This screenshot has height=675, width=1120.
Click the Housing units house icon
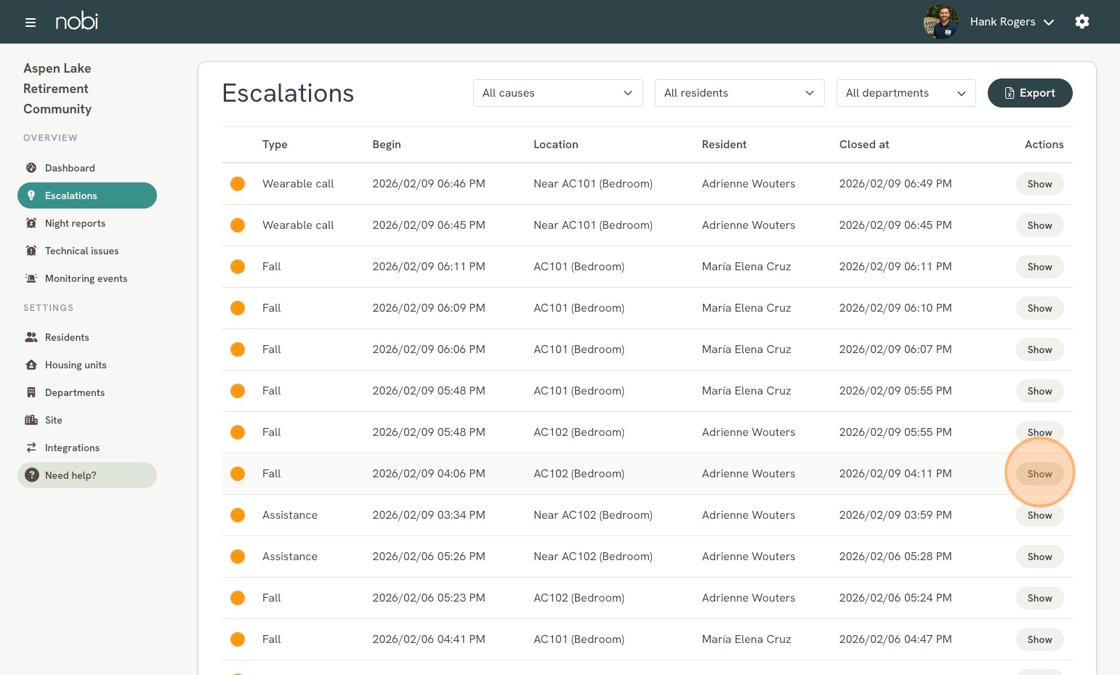31,365
